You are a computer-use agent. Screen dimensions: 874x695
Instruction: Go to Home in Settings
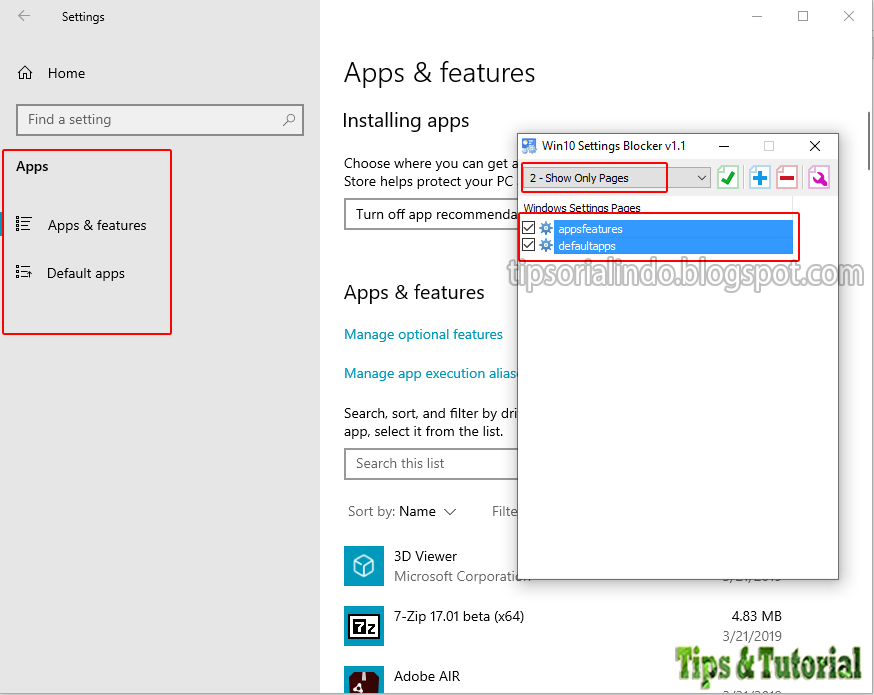coord(66,73)
